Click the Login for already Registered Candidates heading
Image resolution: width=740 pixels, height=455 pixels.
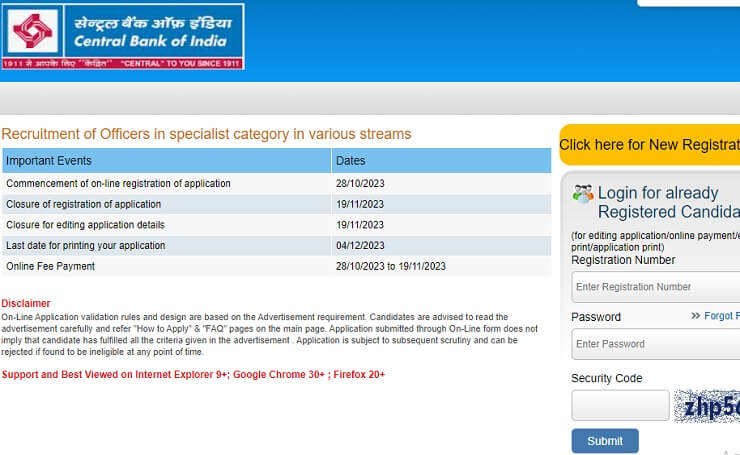click(669, 202)
